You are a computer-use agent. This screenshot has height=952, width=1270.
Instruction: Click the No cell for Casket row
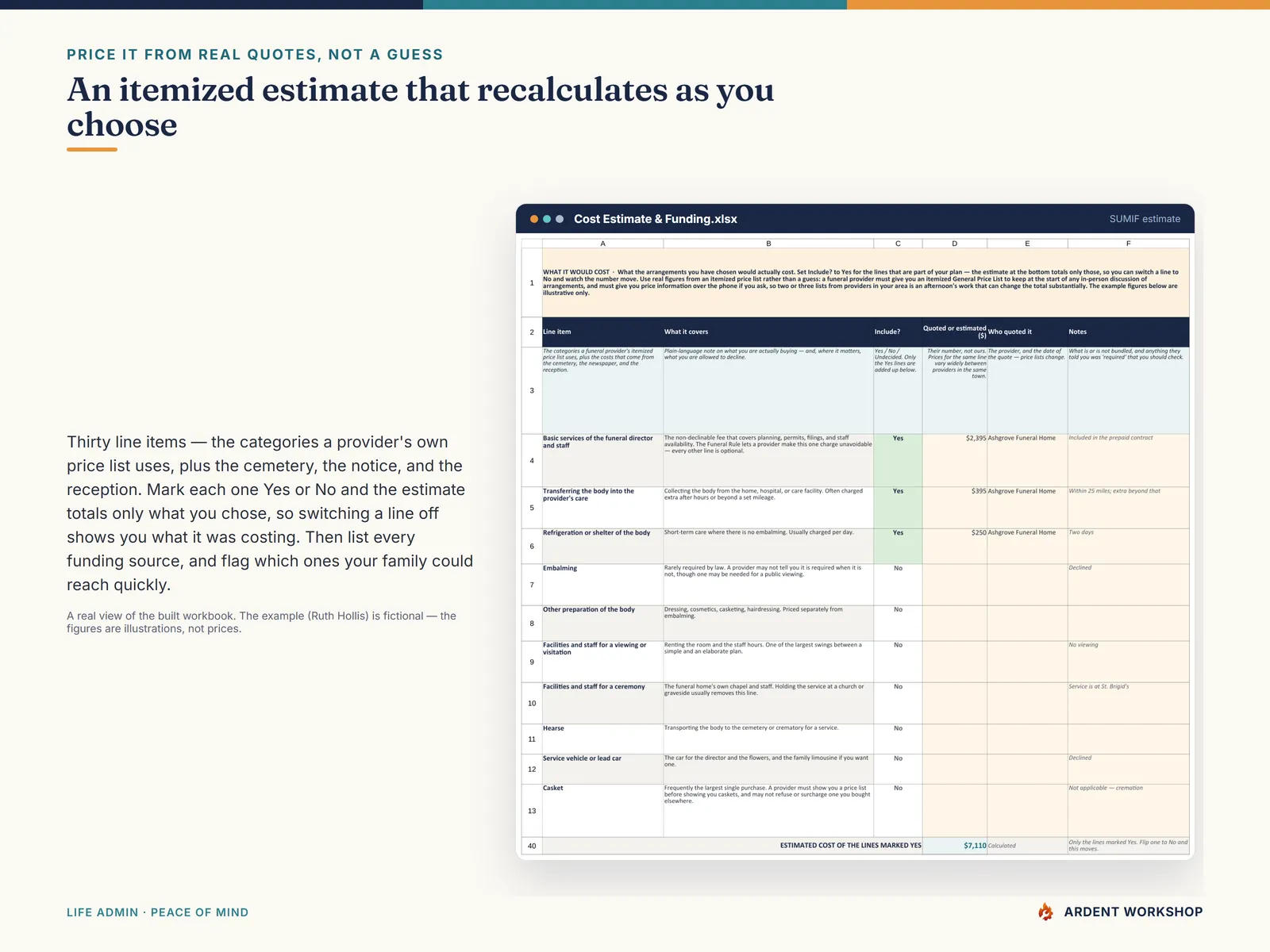click(898, 811)
